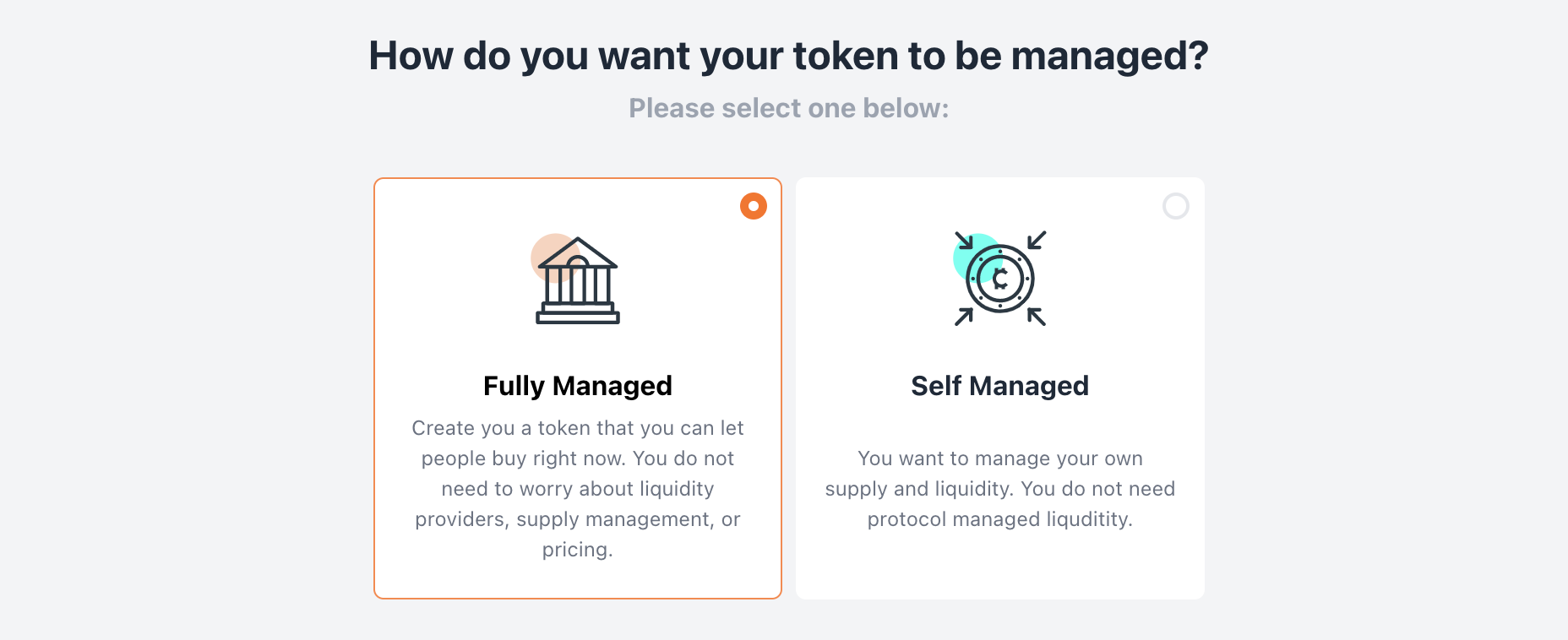Viewport: 1568px width, 640px height.
Task: Expand the Fully Managed option card
Action: click(577, 388)
